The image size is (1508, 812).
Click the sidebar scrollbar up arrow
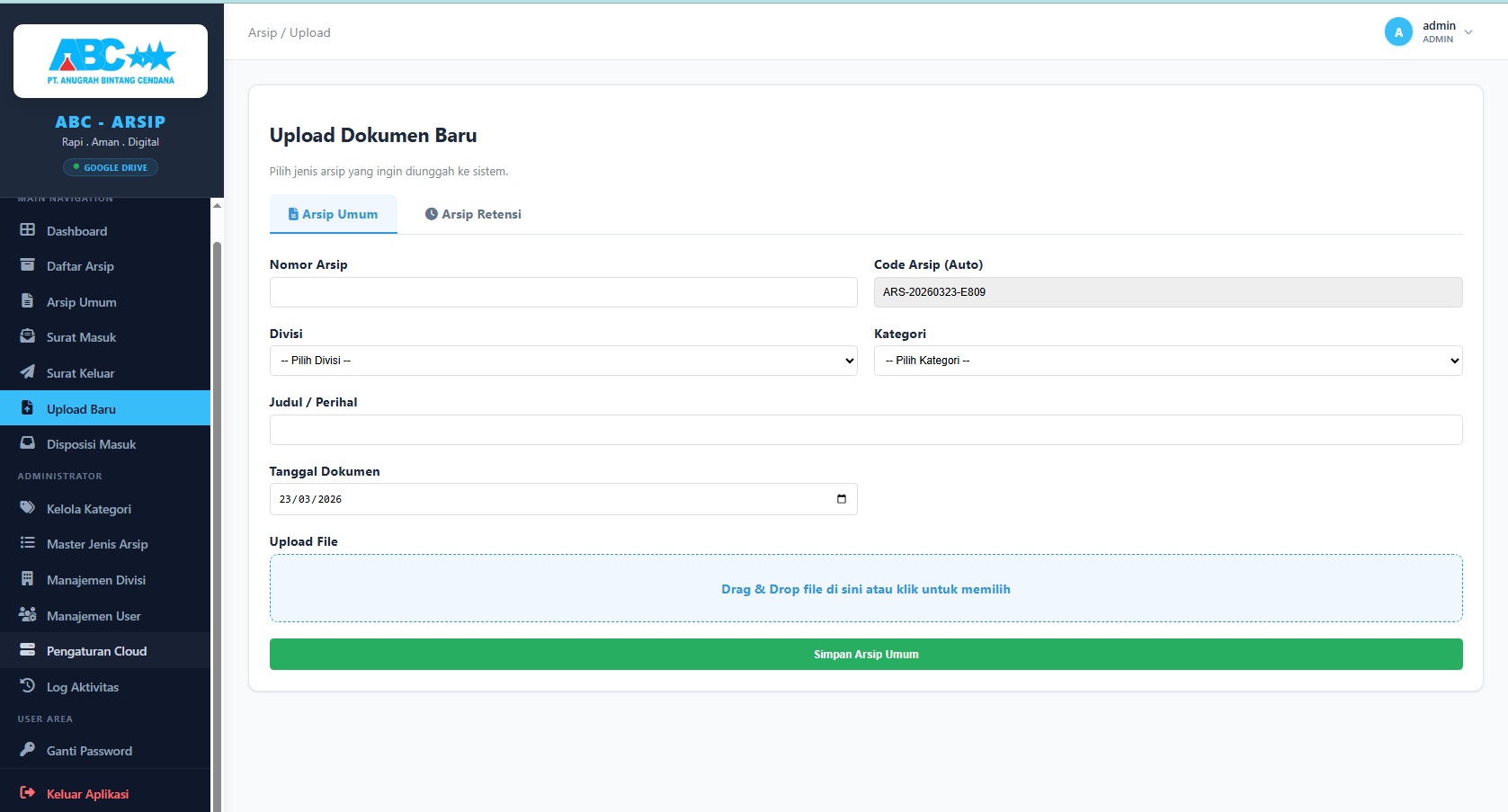point(217,205)
